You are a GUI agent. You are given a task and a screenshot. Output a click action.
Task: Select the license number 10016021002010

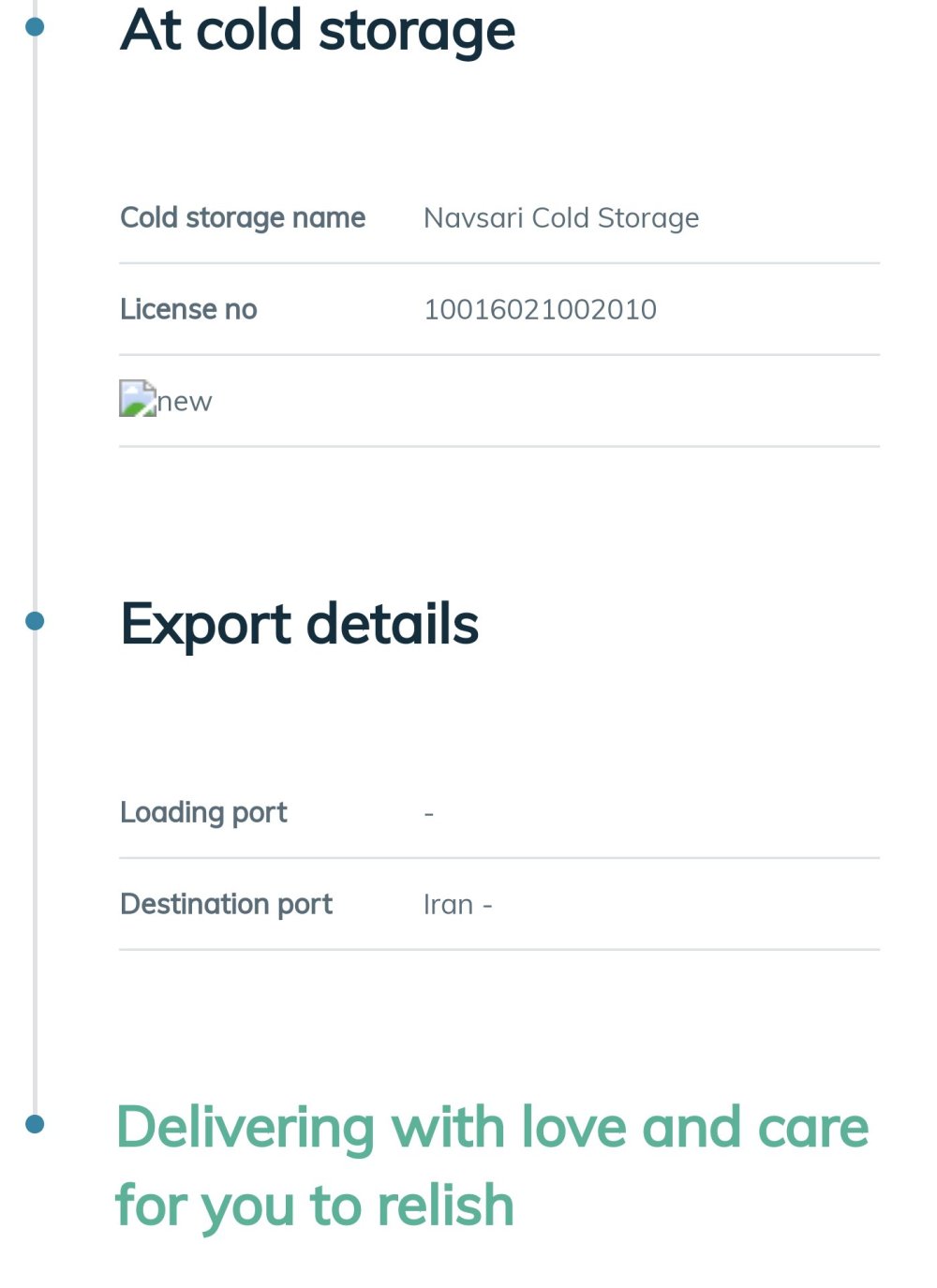tap(540, 309)
